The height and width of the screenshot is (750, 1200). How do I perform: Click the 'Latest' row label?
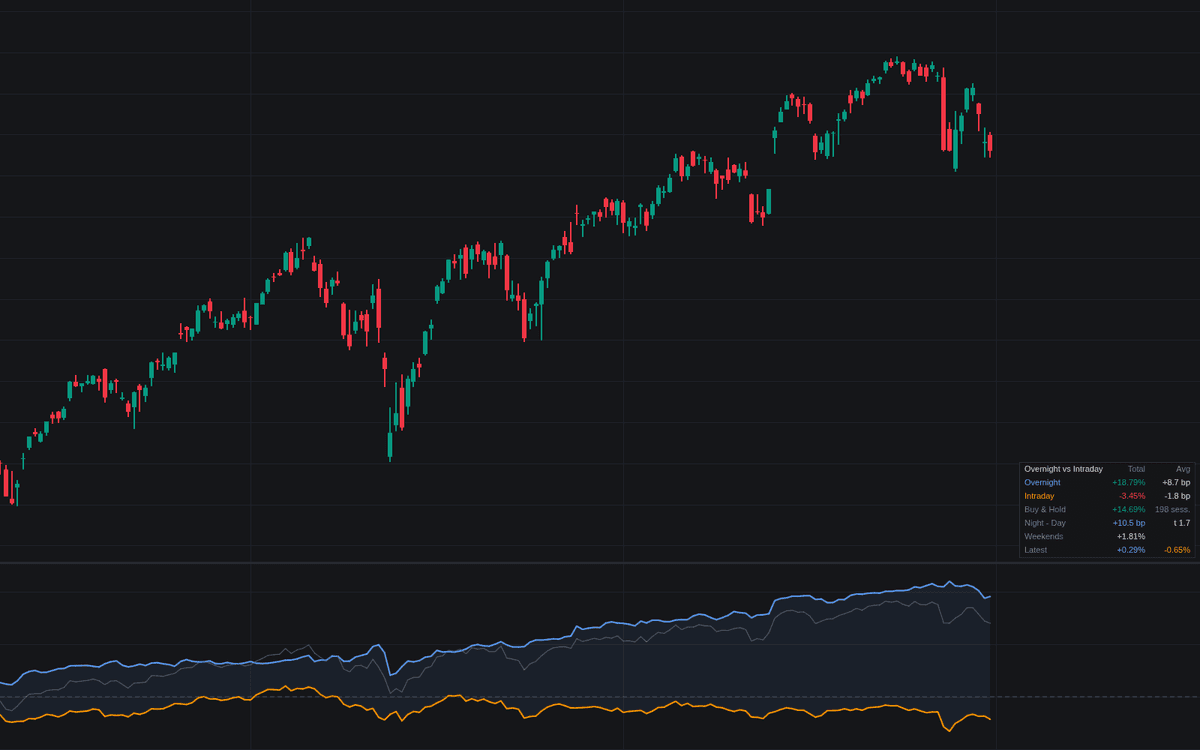tap(1036, 550)
